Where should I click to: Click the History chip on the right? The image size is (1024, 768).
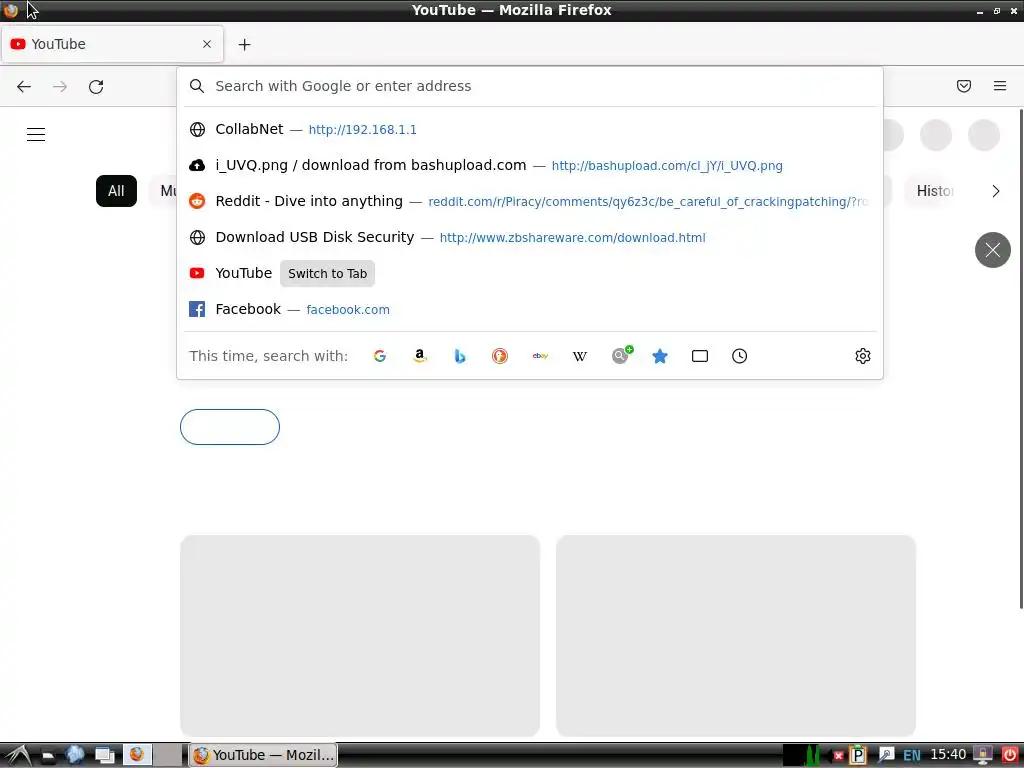click(x=935, y=191)
